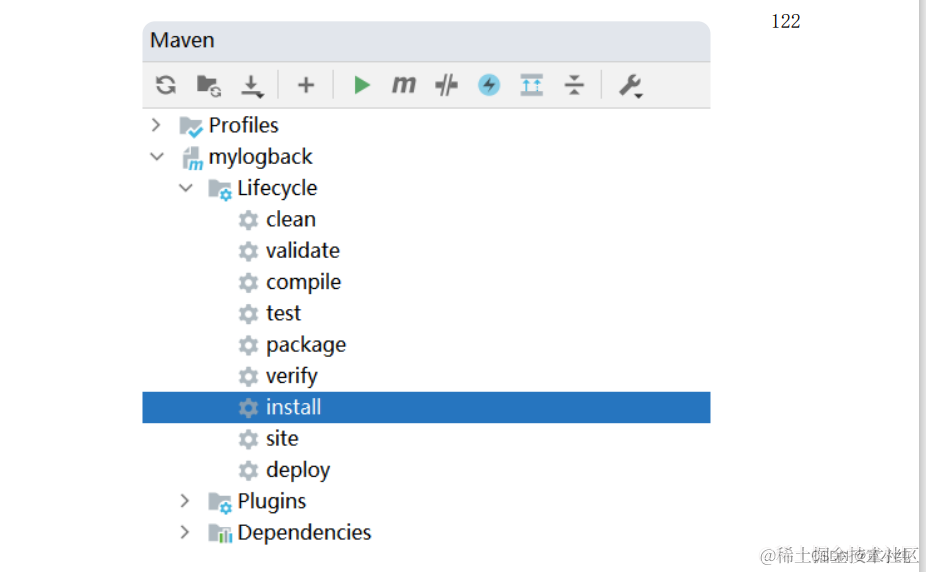Select the Plugins label text

coord(272,502)
